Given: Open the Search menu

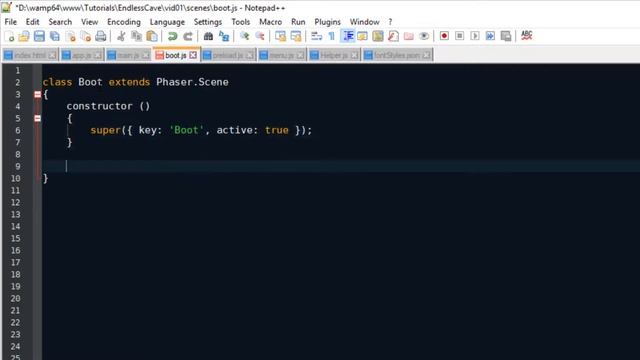Looking at the screenshot, I should [60, 22].
